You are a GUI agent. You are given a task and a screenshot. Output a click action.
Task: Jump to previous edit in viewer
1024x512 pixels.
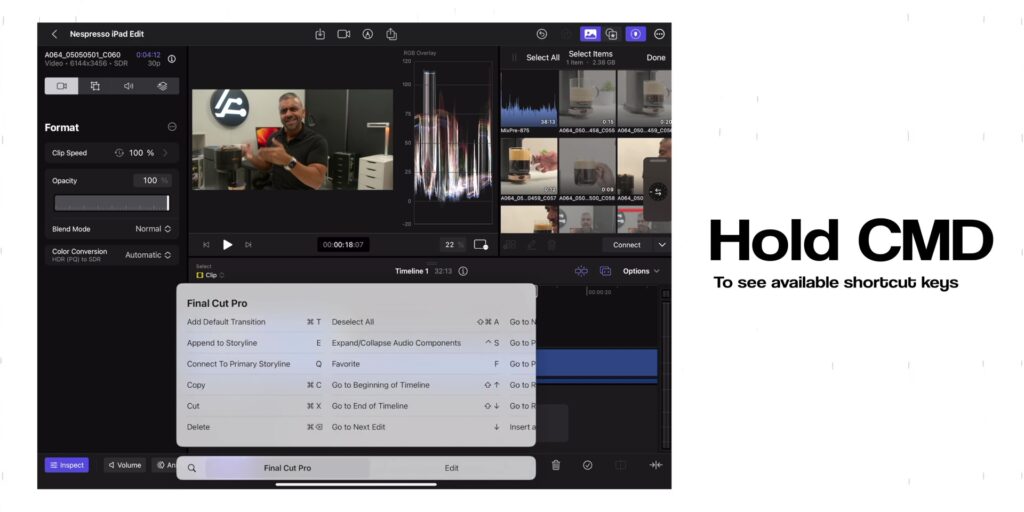(206, 245)
